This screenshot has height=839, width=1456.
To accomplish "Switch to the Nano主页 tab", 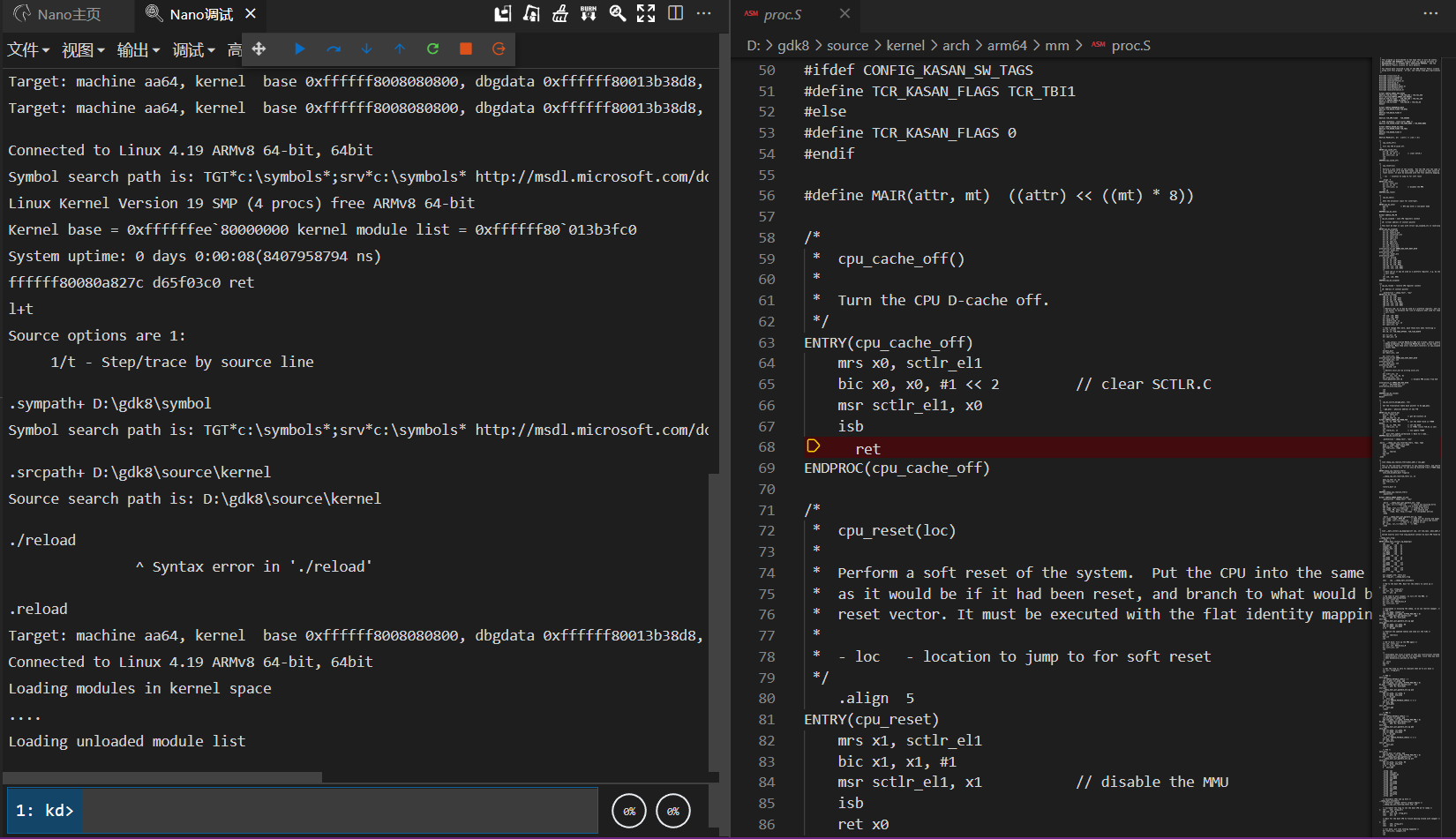I will [57, 14].
